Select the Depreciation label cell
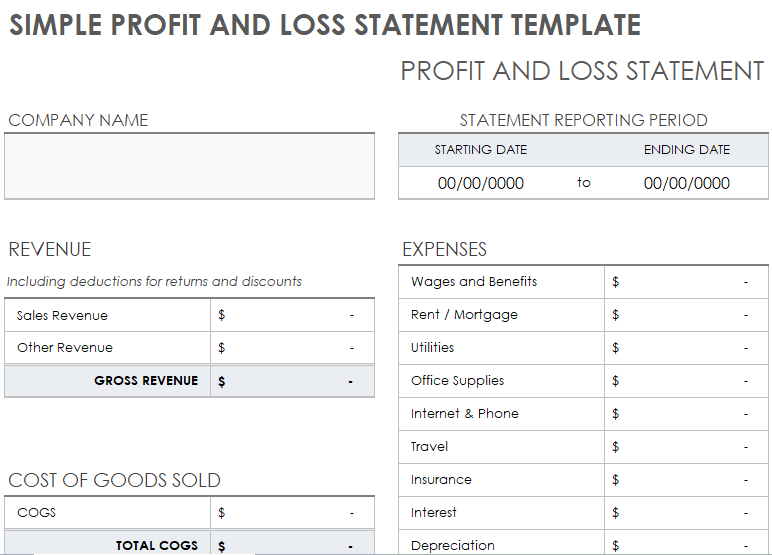 [x=501, y=545]
